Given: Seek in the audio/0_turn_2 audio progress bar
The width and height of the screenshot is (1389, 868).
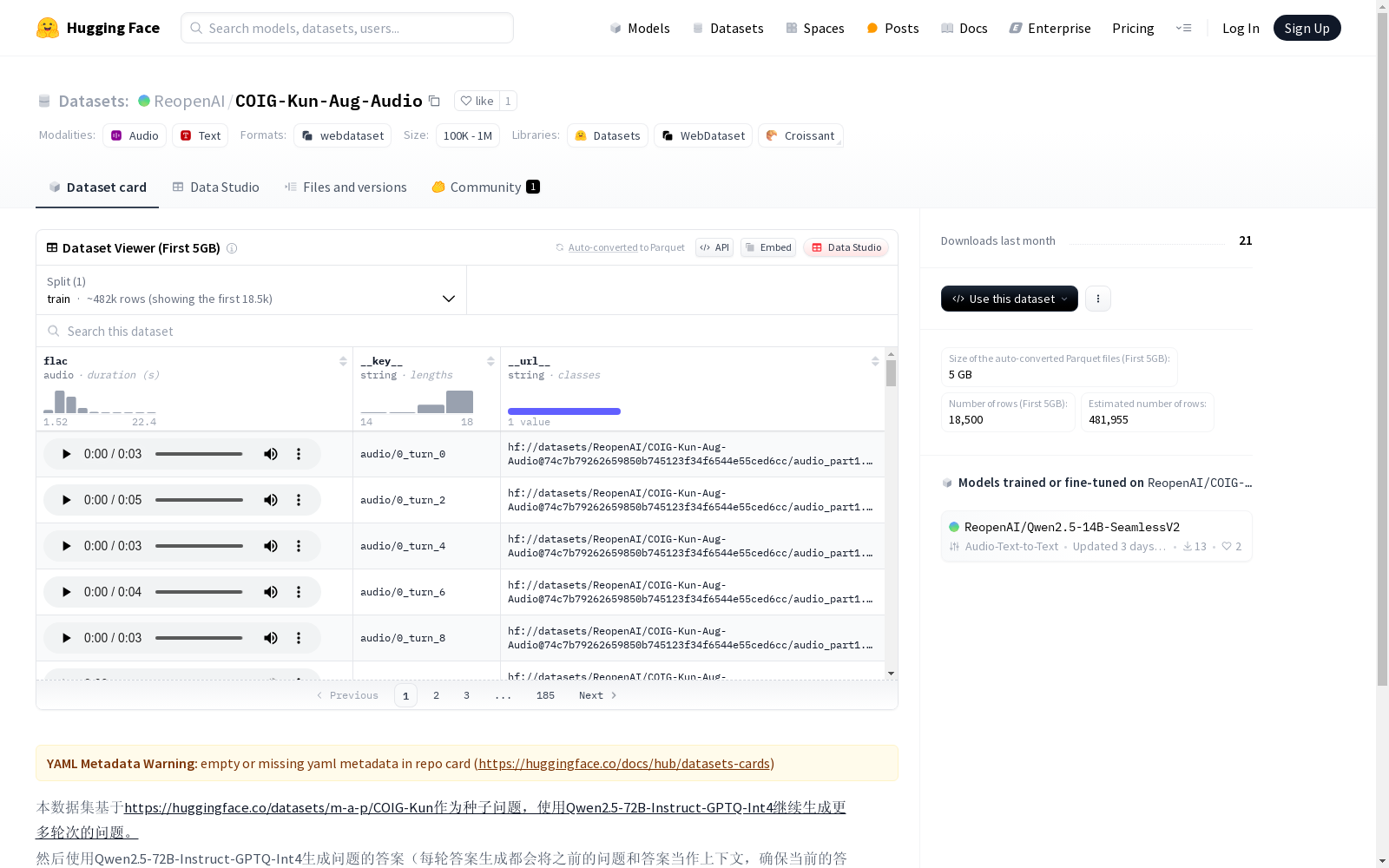Looking at the screenshot, I should click(x=199, y=500).
